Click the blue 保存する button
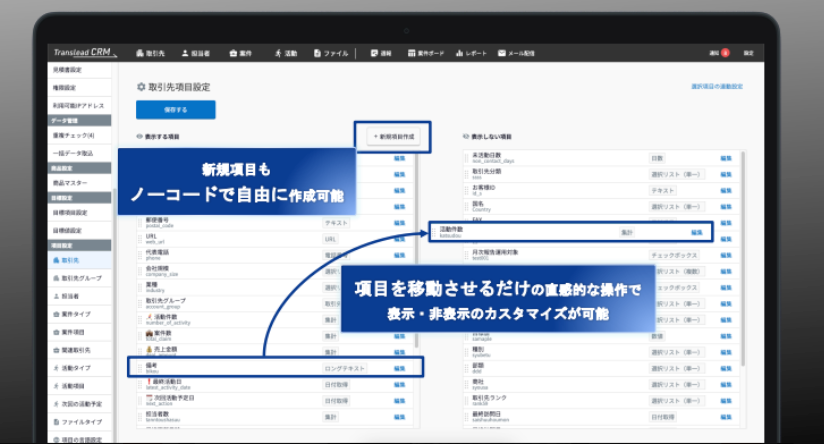Image resolution: width=824 pixels, height=444 pixels. click(x=176, y=110)
